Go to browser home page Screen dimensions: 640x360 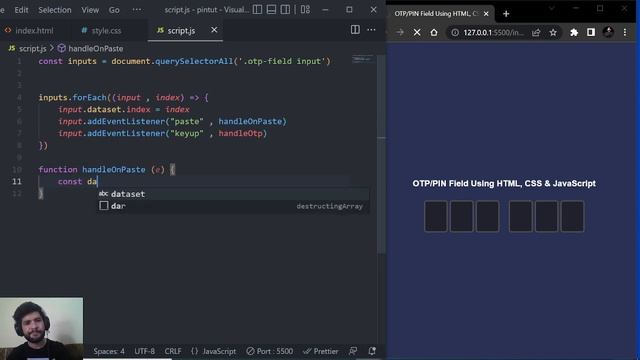pos(434,32)
